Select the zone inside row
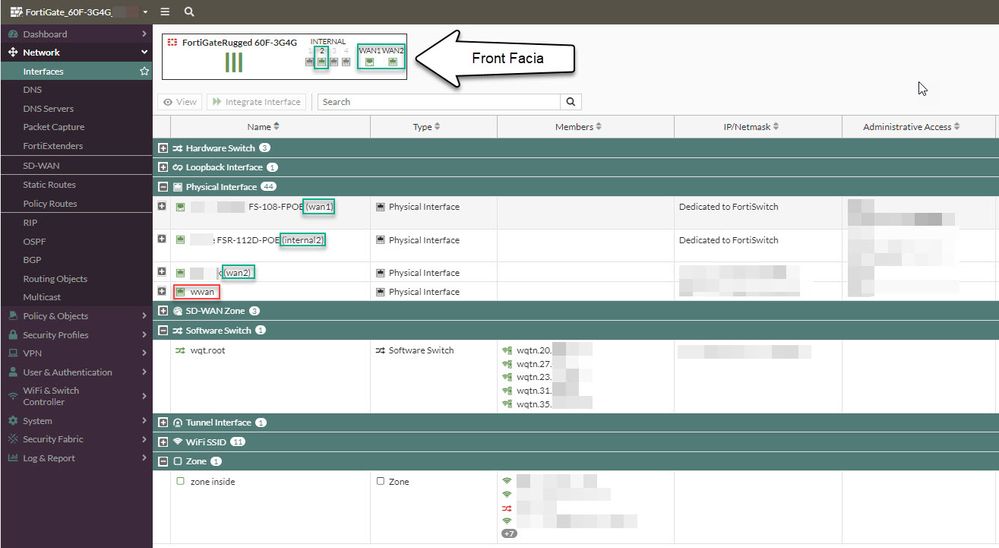The width and height of the screenshot is (999, 548). (212, 482)
